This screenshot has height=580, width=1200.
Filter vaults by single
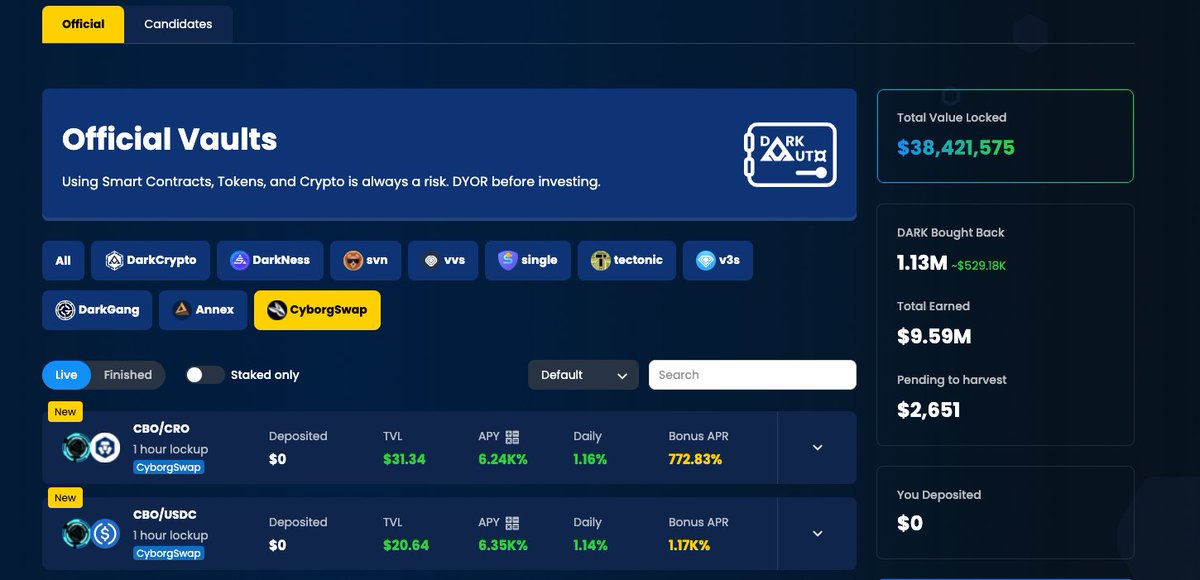[528, 260]
